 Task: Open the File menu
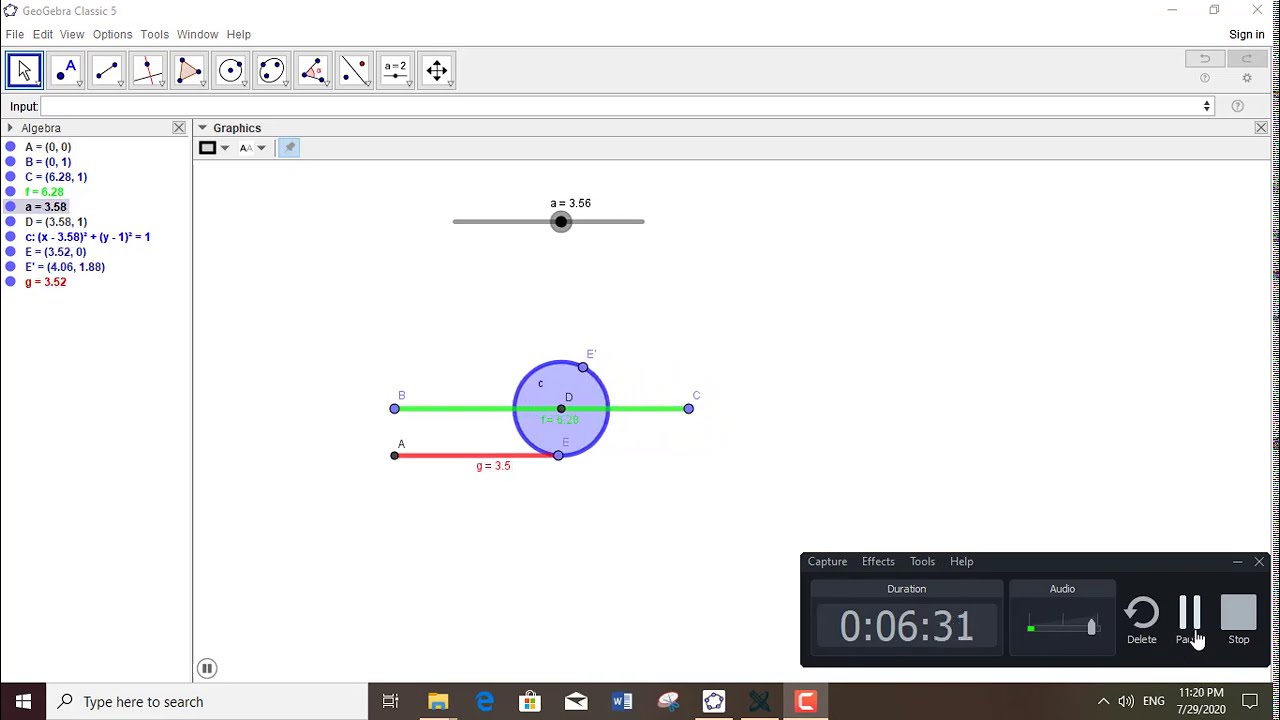(15, 34)
